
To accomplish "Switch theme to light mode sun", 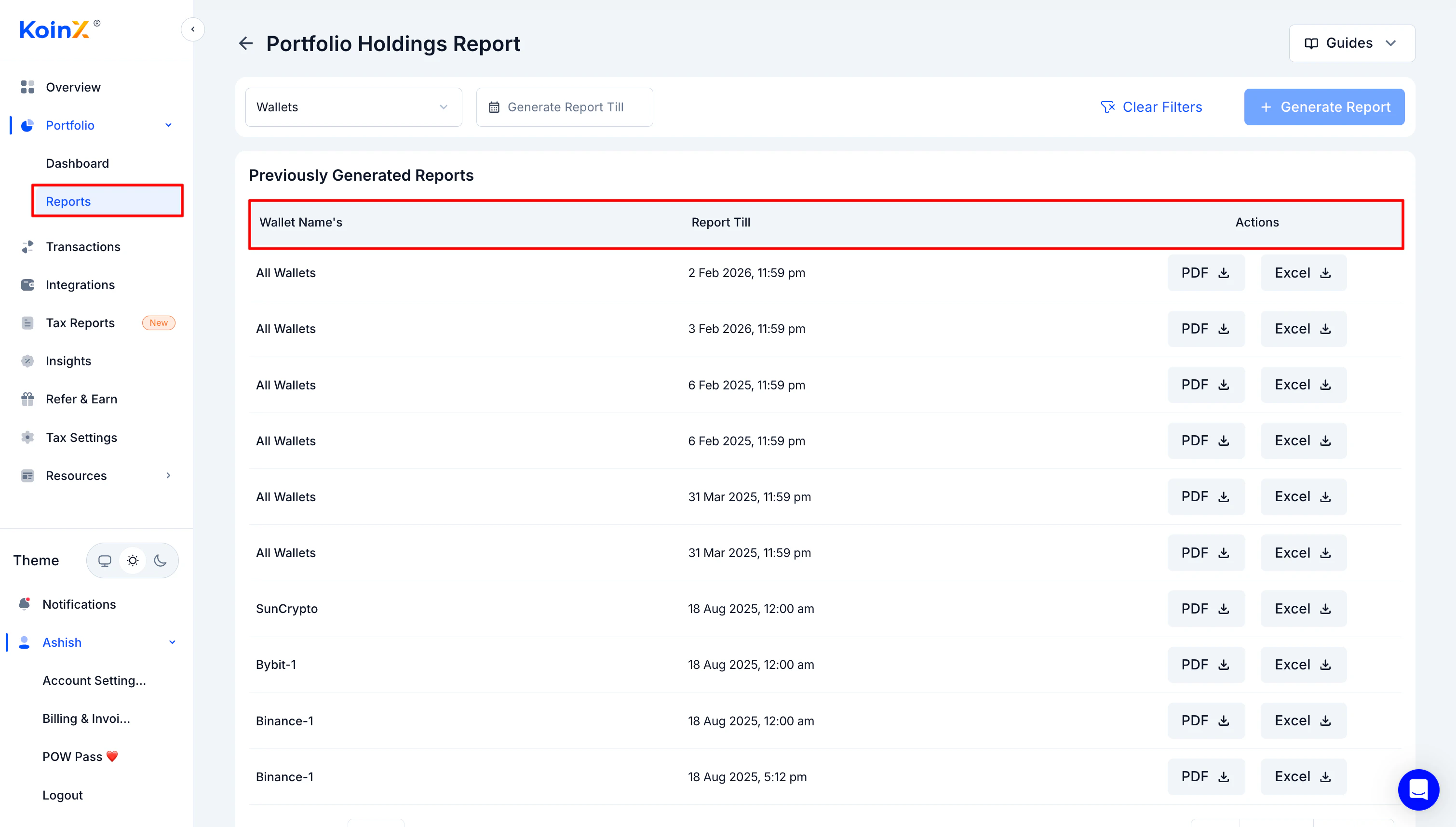I will [133, 560].
